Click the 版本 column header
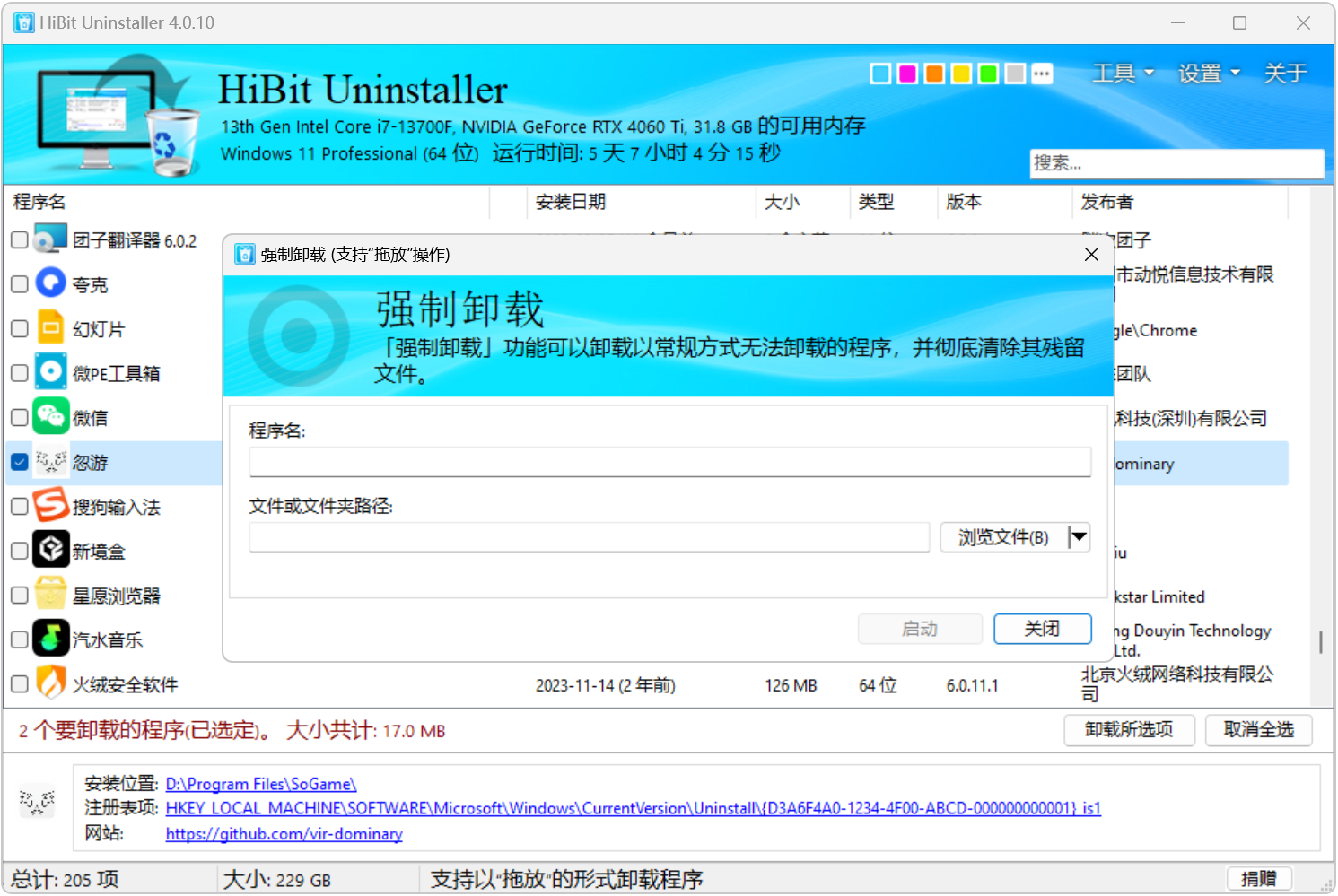The width and height of the screenshot is (1338, 896). coord(1004,202)
